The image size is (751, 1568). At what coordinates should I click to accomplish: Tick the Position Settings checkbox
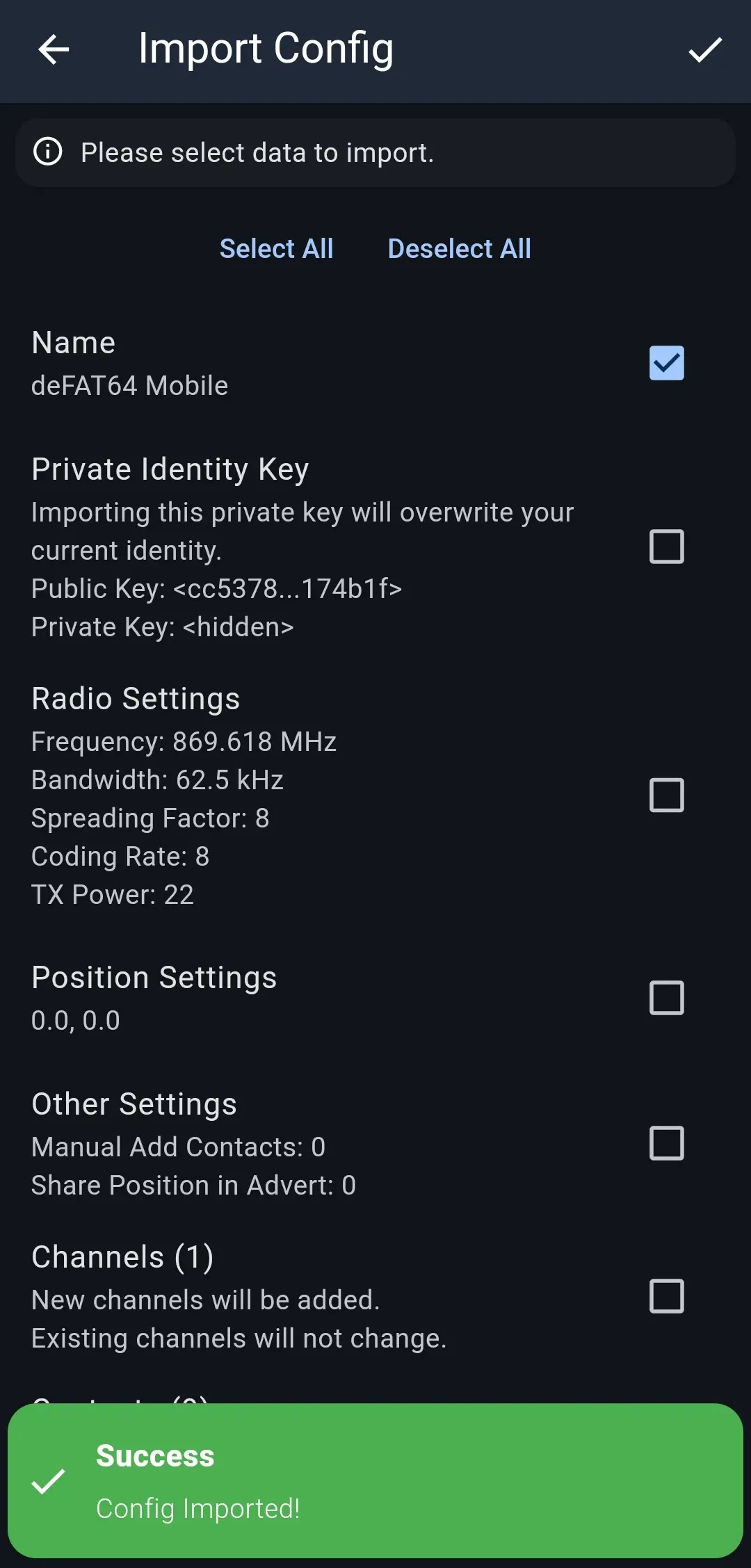click(x=666, y=998)
